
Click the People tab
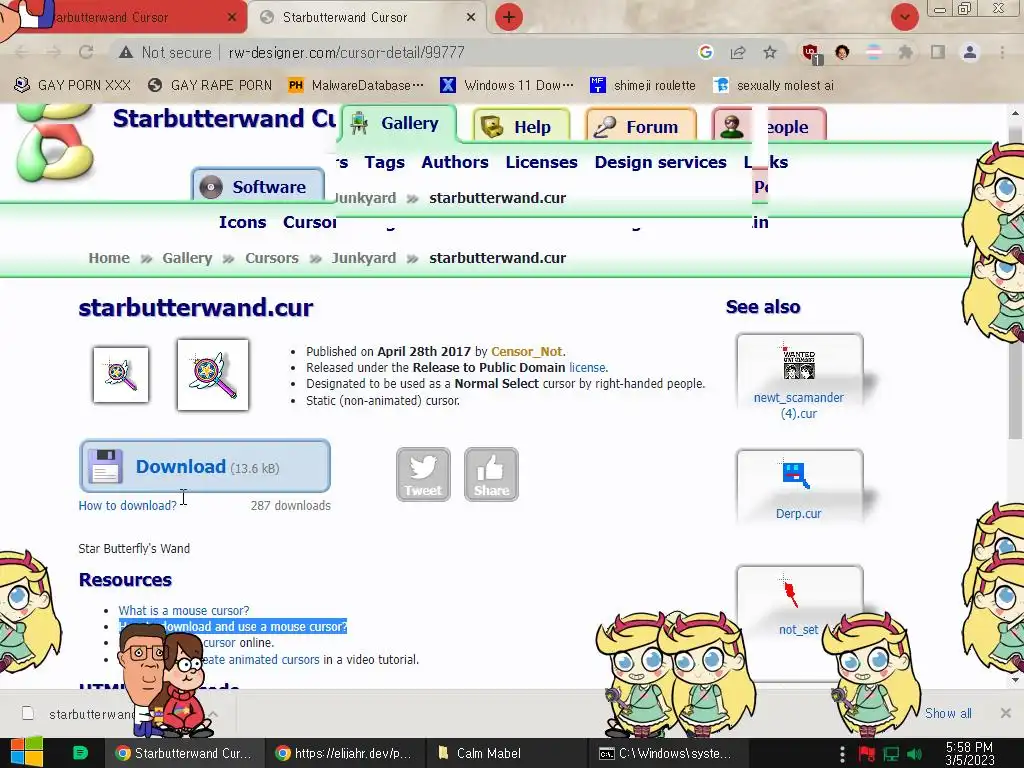pyautogui.click(x=770, y=125)
